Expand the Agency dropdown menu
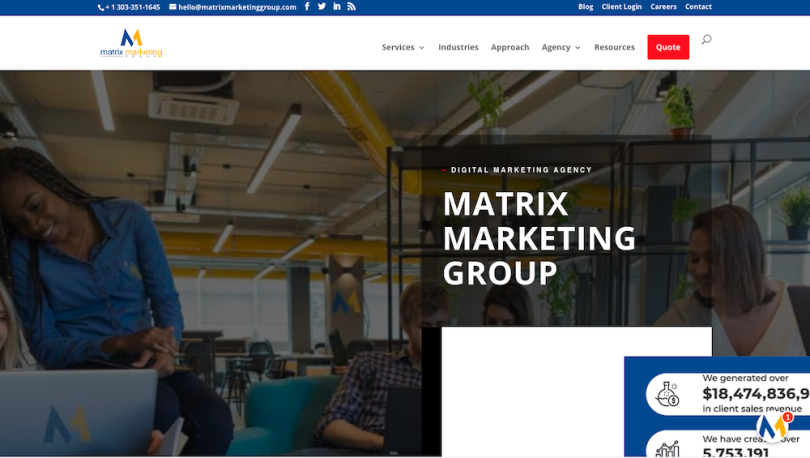 coord(561,47)
